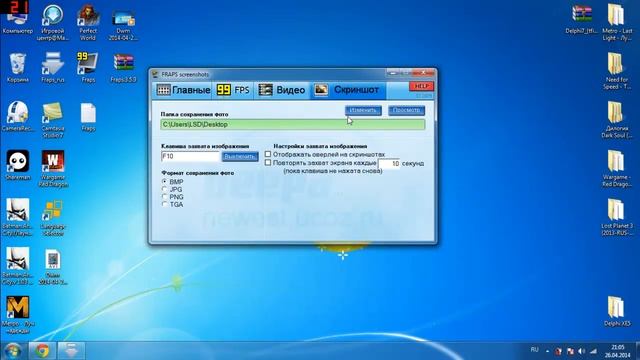Open the Need for Speed folder
Viewport: 640px width, 360px height.
617,71
